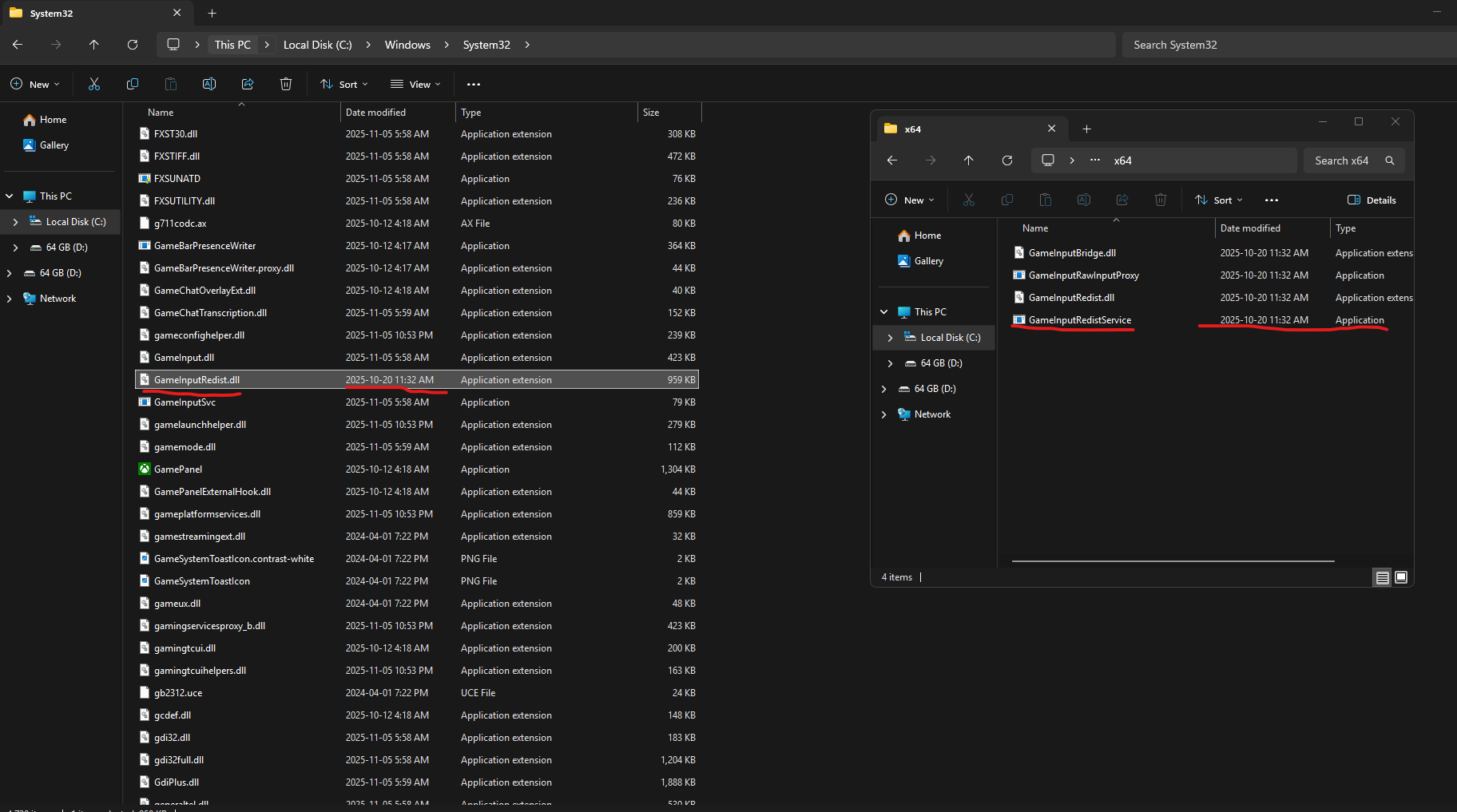Collapse This PC in x64 navigation pane
This screenshot has height=812, width=1457.
[884, 312]
